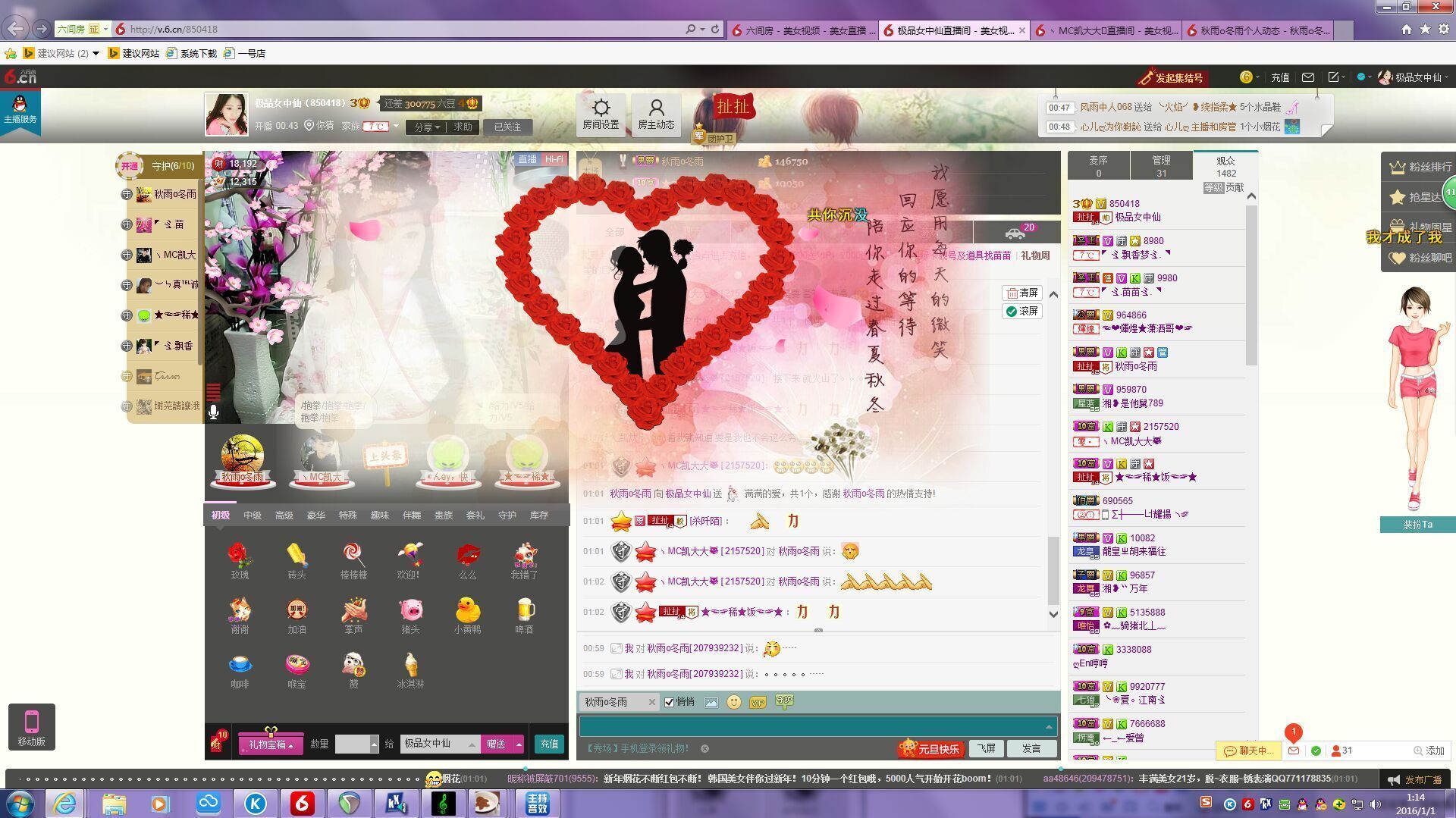Click the chat scroll down arrow
The image size is (1456, 818).
tap(1053, 614)
